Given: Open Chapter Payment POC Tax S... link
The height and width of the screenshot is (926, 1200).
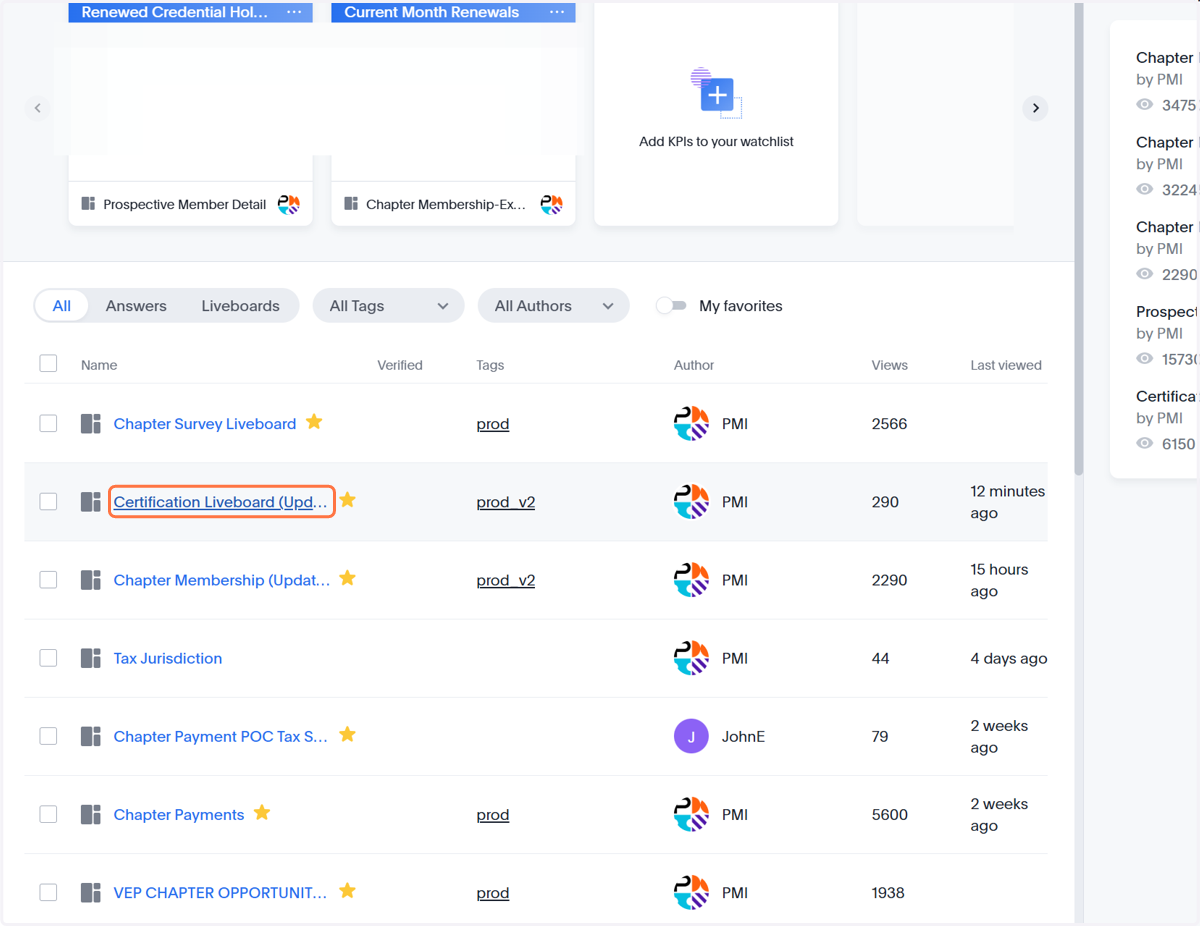Looking at the screenshot, I should (x=221, y=737).
